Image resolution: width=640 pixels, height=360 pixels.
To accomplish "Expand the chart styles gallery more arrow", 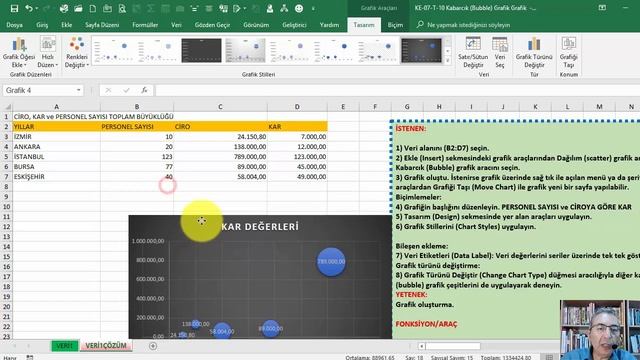I will click(x=448, y=60).
